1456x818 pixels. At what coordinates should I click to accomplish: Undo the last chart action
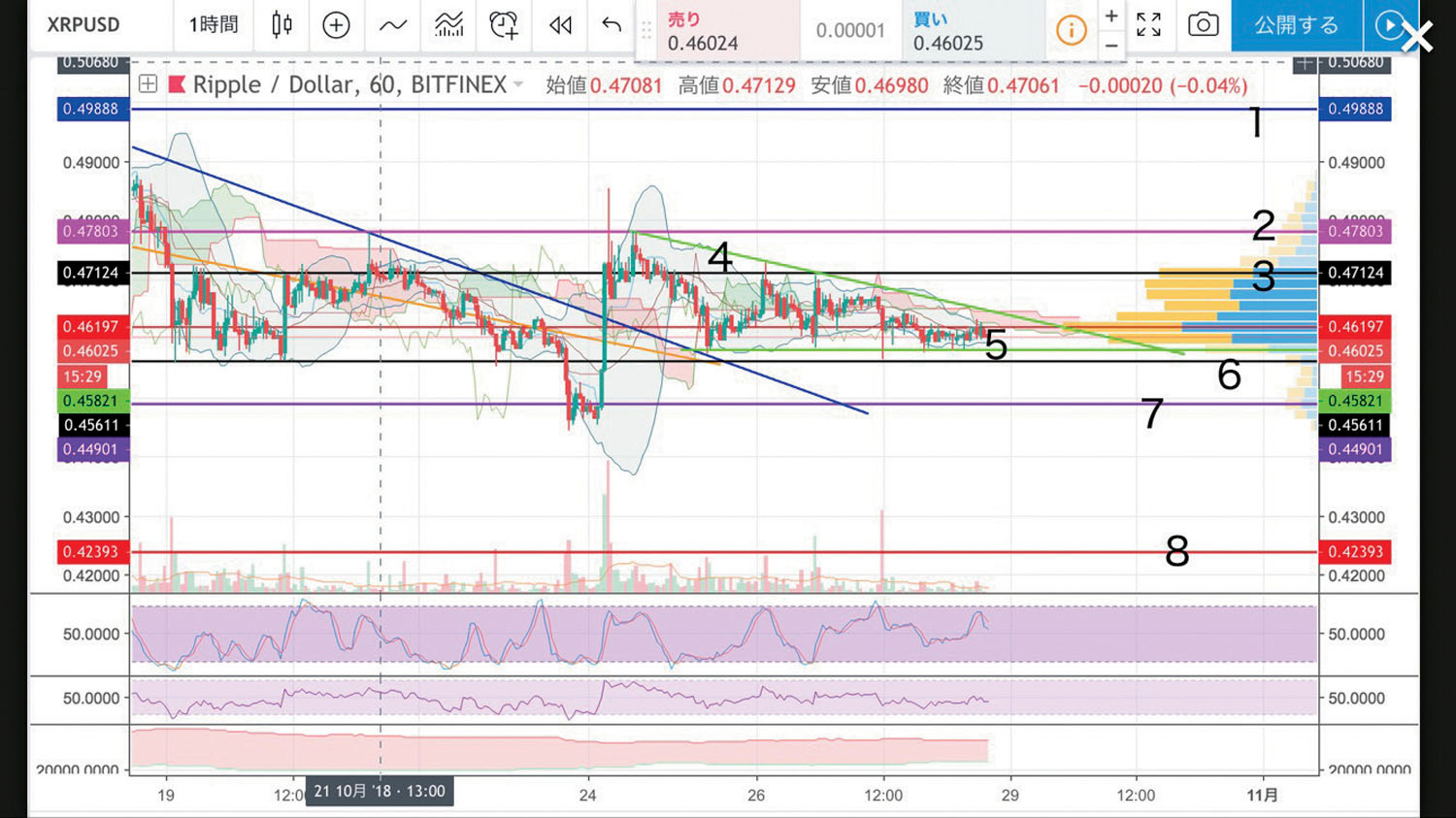612,25
